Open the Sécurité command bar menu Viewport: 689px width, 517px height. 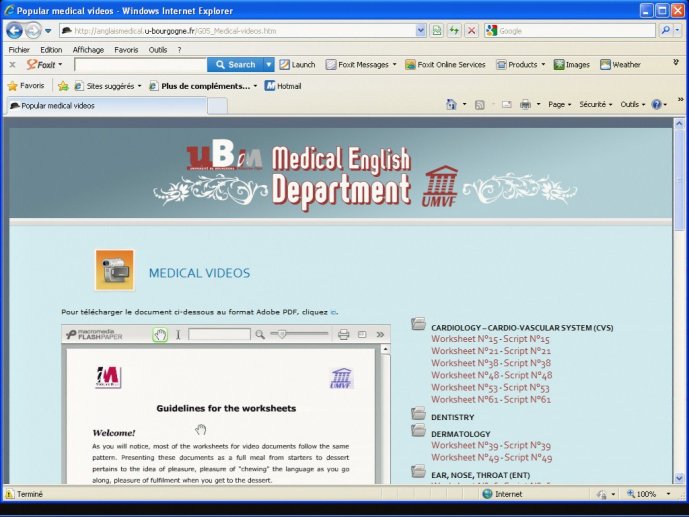595,105
